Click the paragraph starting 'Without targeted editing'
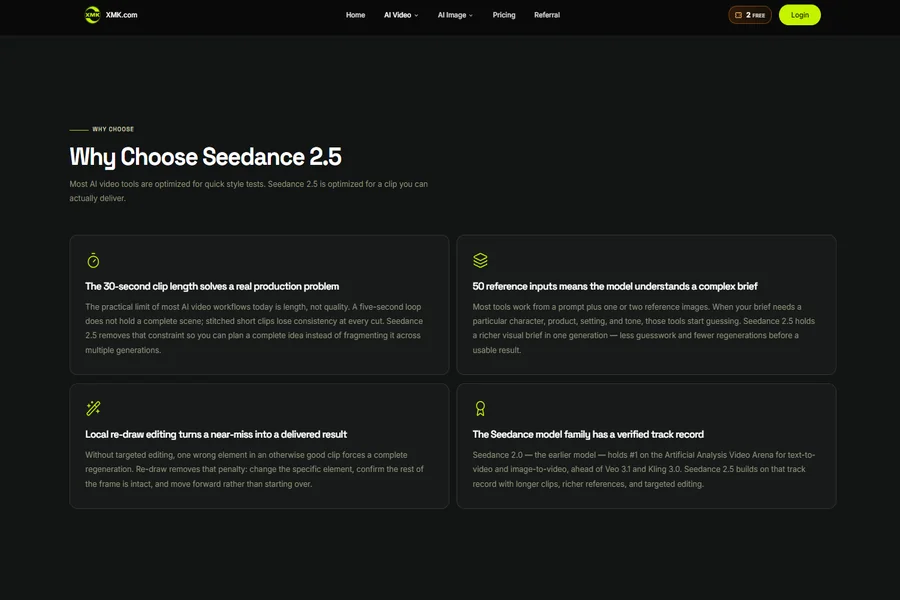Screen dimensions: 900x600 coord(254,469)
